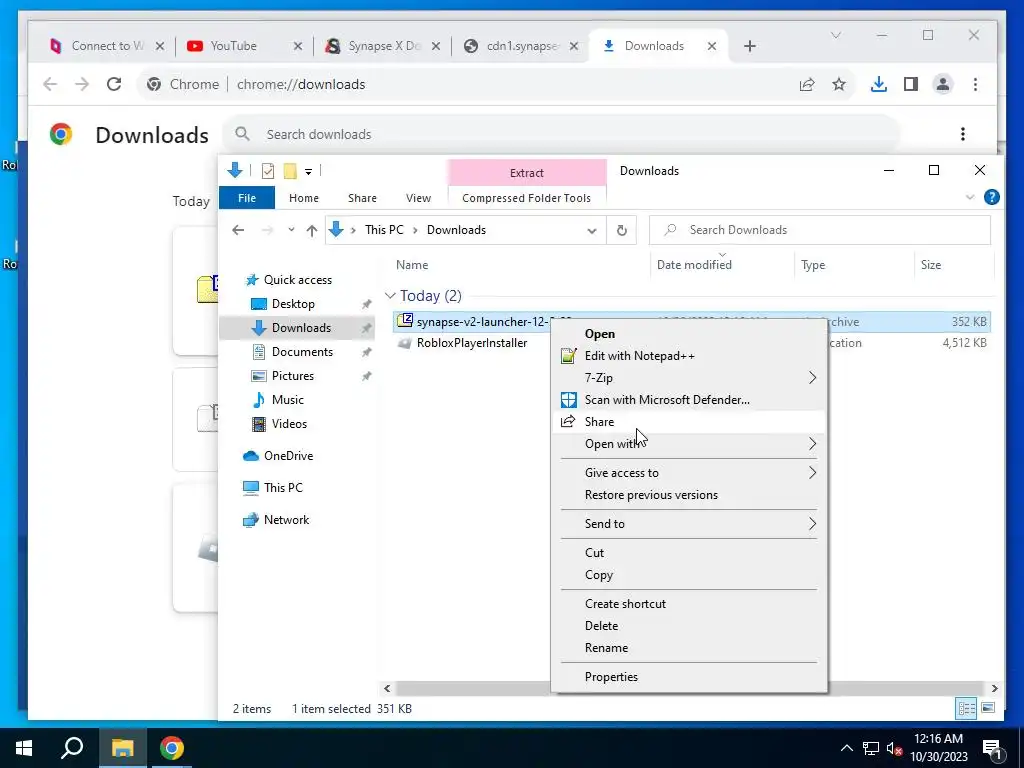Choose Open from the context menu
Screen dimensions: 1024x768
(688, 334)
